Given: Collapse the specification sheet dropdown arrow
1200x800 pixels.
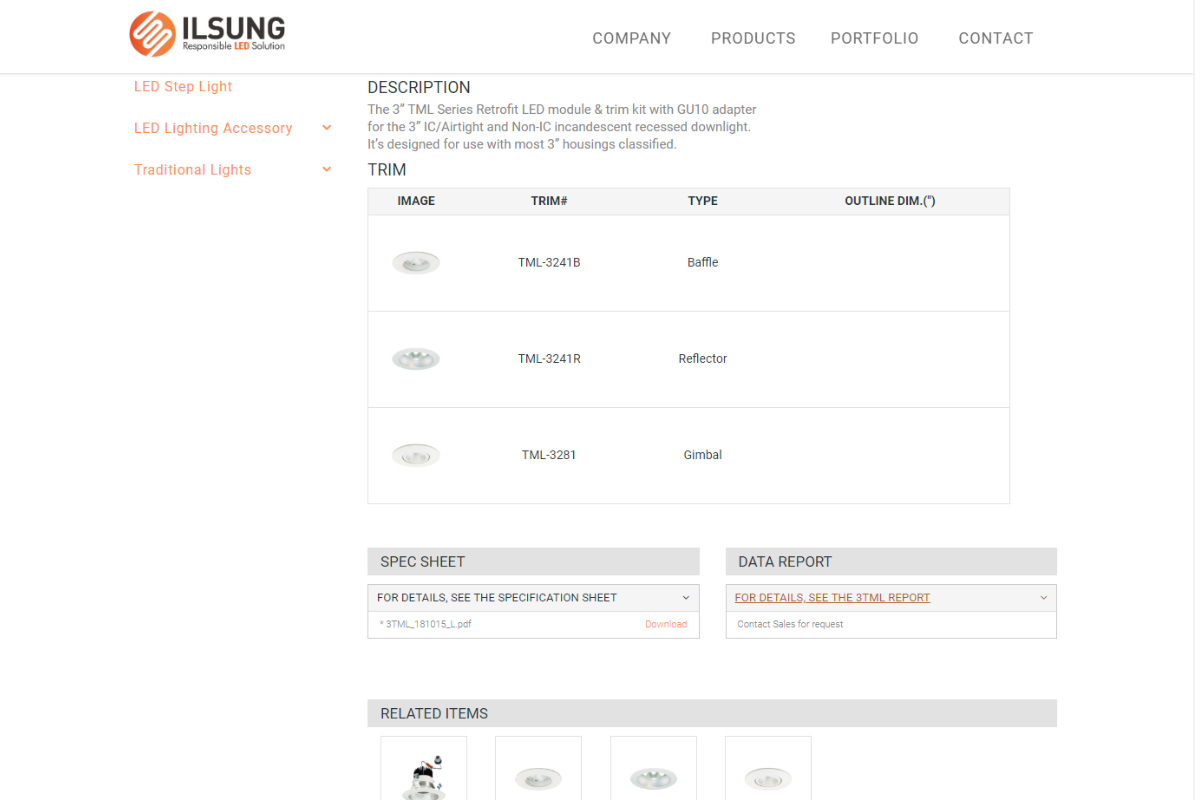Looking at the screenshot, I should [x=686, y=598].
